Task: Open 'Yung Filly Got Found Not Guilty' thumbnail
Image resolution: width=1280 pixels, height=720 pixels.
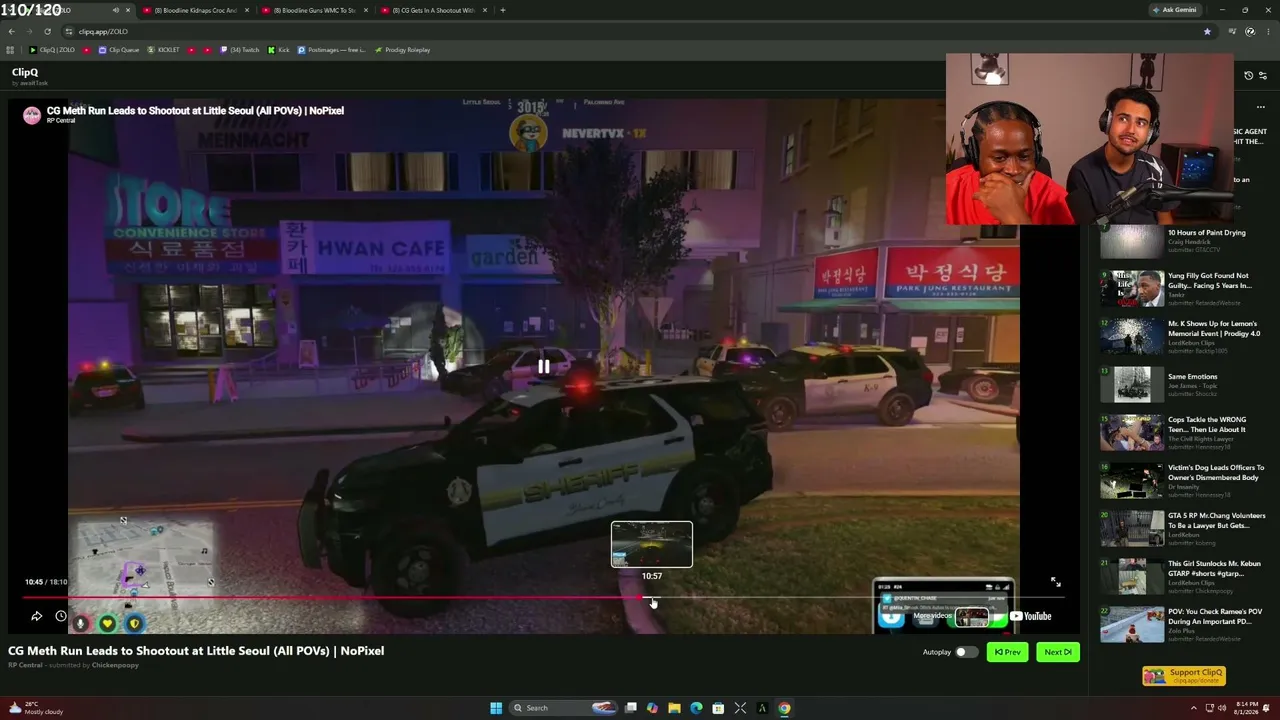Action: [1132, 289]
